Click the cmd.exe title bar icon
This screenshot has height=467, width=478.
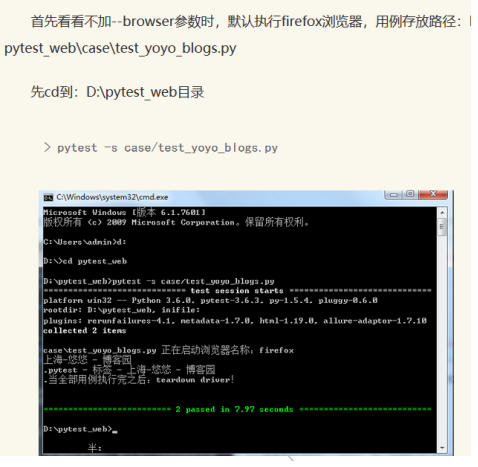48,197
